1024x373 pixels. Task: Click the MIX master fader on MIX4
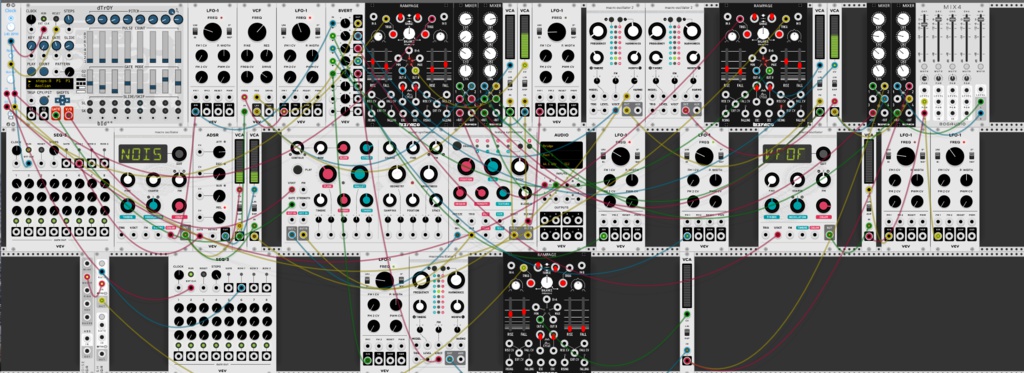pyautogui.click(x=980, y=20)
